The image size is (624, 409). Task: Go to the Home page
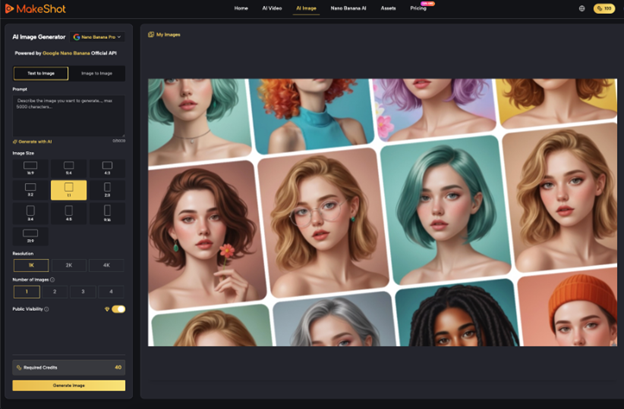(241, 8)
